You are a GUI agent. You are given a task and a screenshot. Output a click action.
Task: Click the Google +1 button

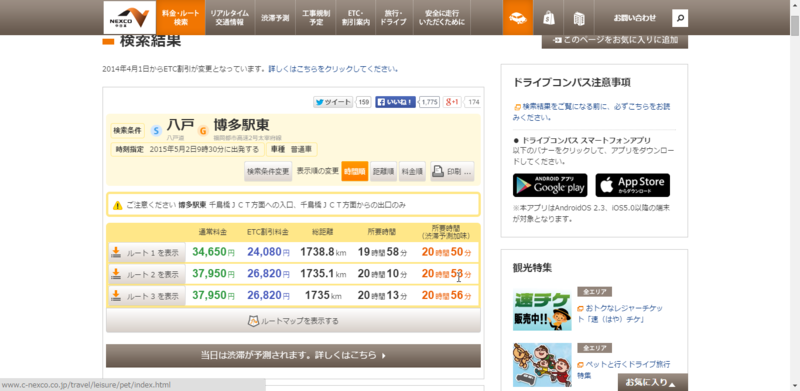(x=452, y=102)
